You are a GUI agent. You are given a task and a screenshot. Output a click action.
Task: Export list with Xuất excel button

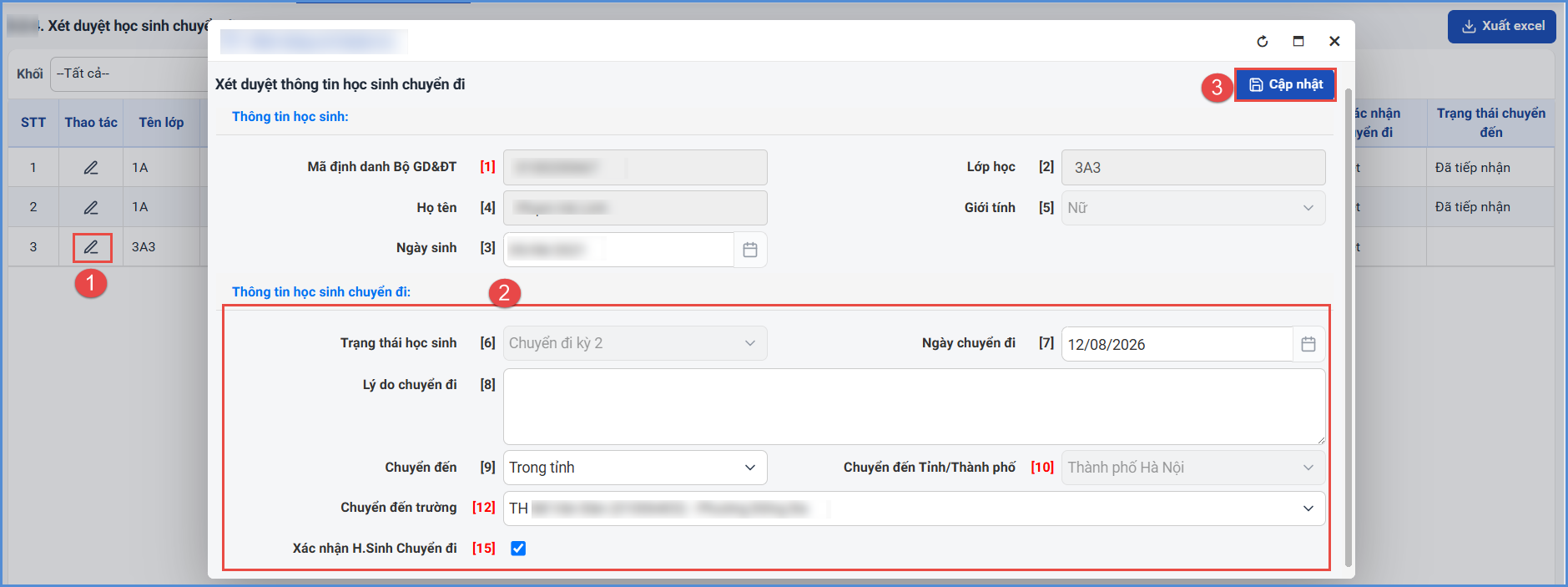(1502, 26)
